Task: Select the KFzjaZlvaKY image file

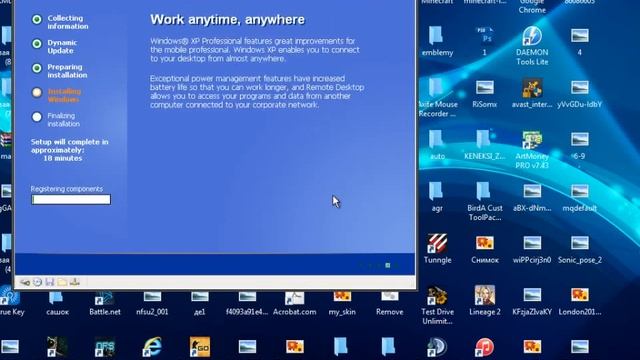Action: pyautogui.click(x=532, y=295)
